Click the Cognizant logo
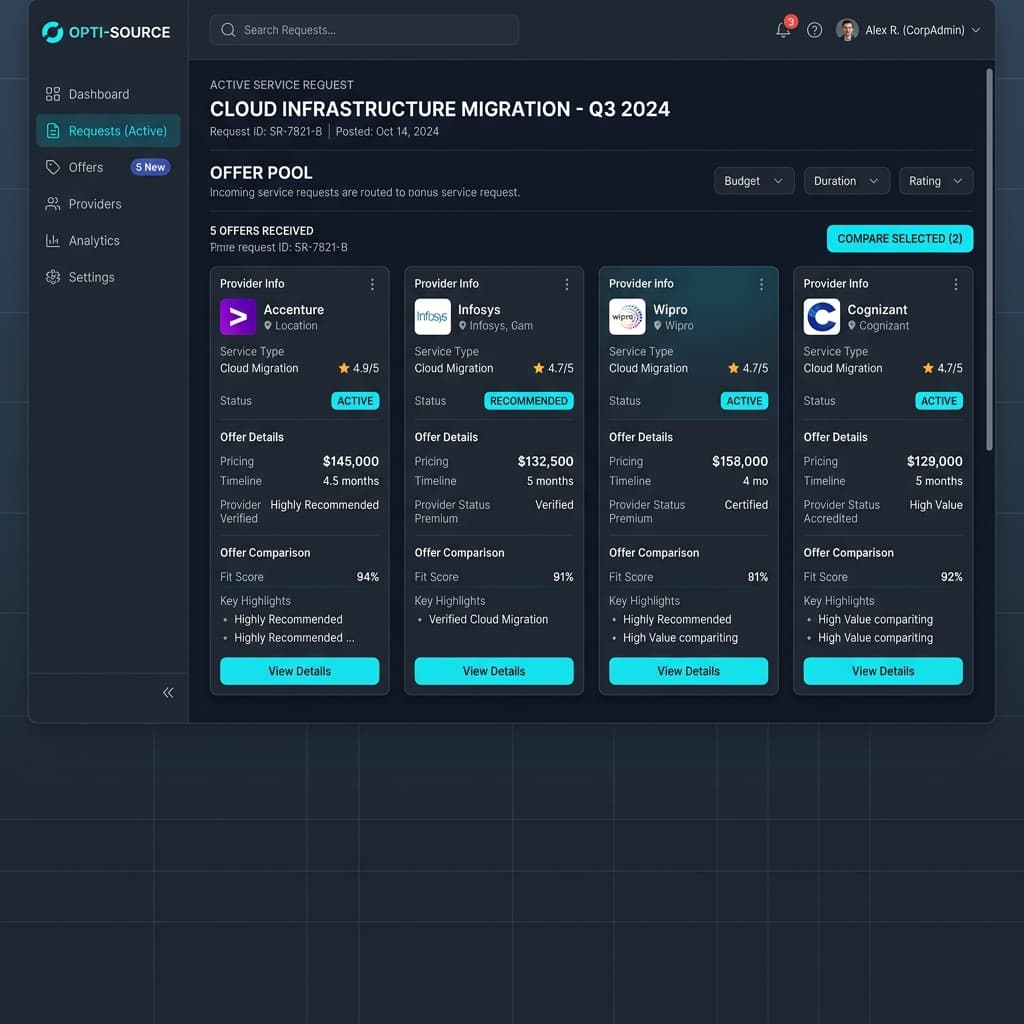The width and height of the screenshot is (1024, 1024). pyautogui.click(x=822, y=317)
